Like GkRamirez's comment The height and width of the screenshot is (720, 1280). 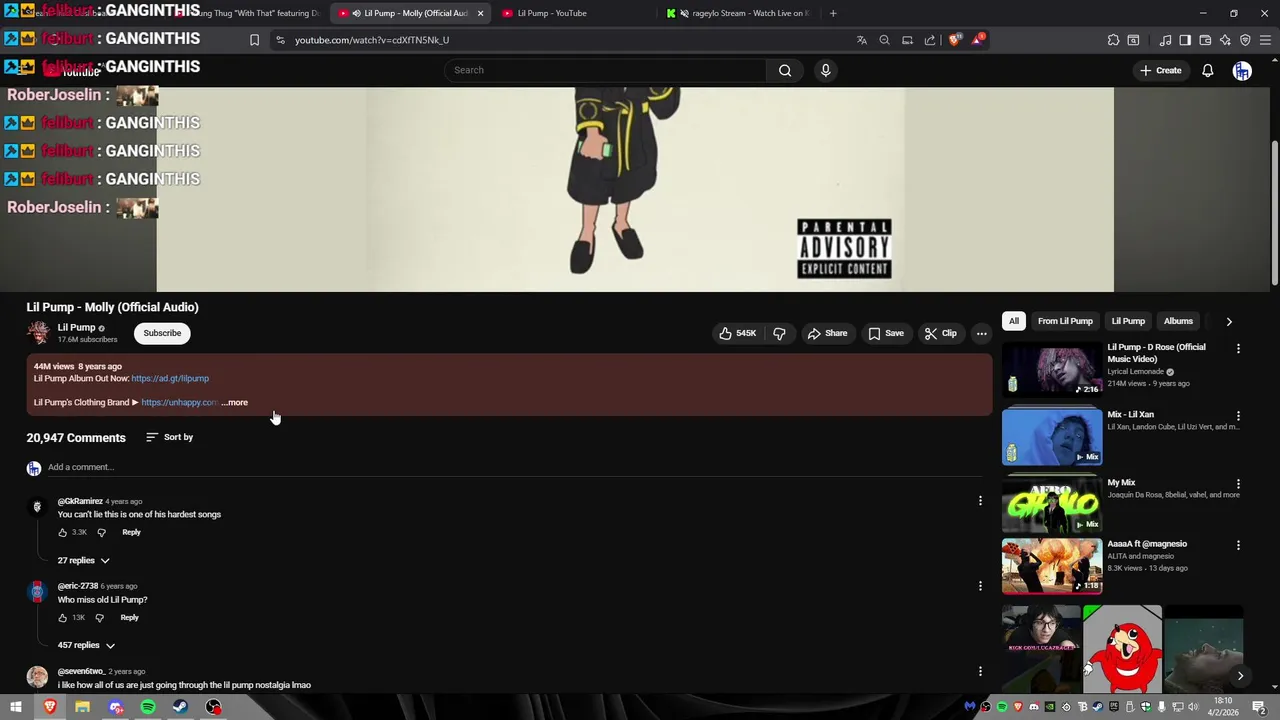[63, 532]
